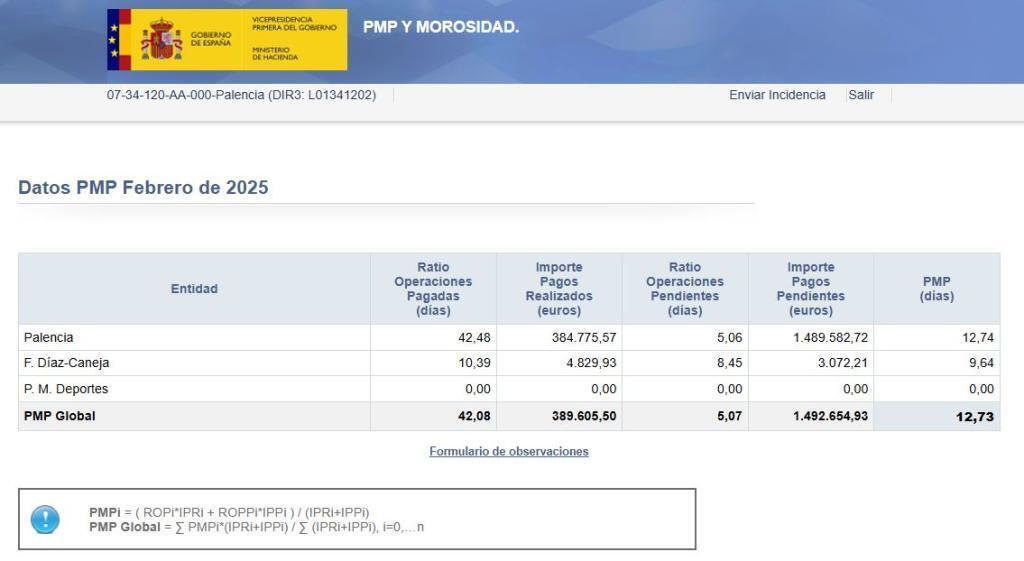
Task: Click the PMP Y MOROSIDAD header title
Action: (440, 27)
